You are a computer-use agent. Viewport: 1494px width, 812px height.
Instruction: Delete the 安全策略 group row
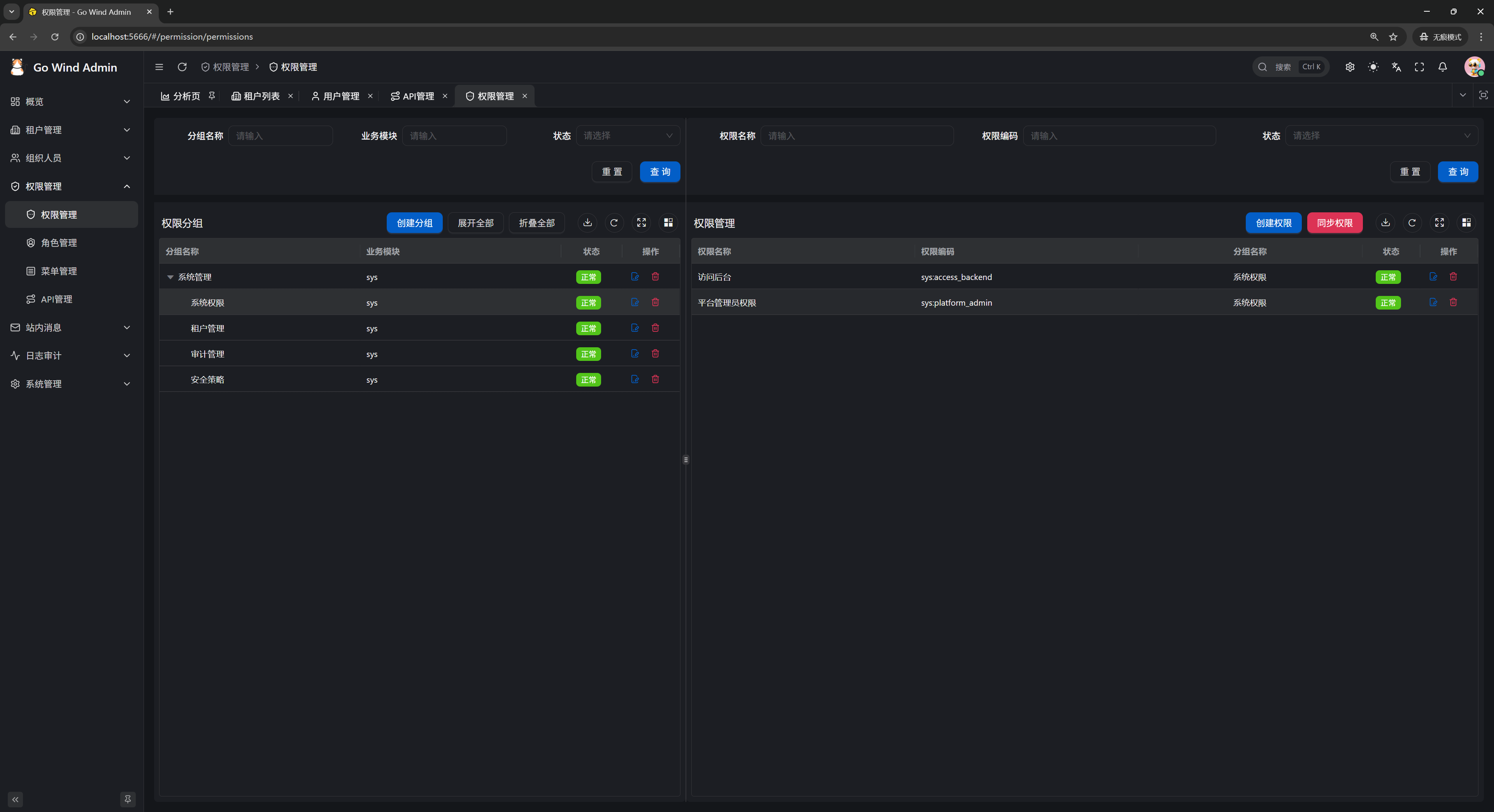(655, 380)
